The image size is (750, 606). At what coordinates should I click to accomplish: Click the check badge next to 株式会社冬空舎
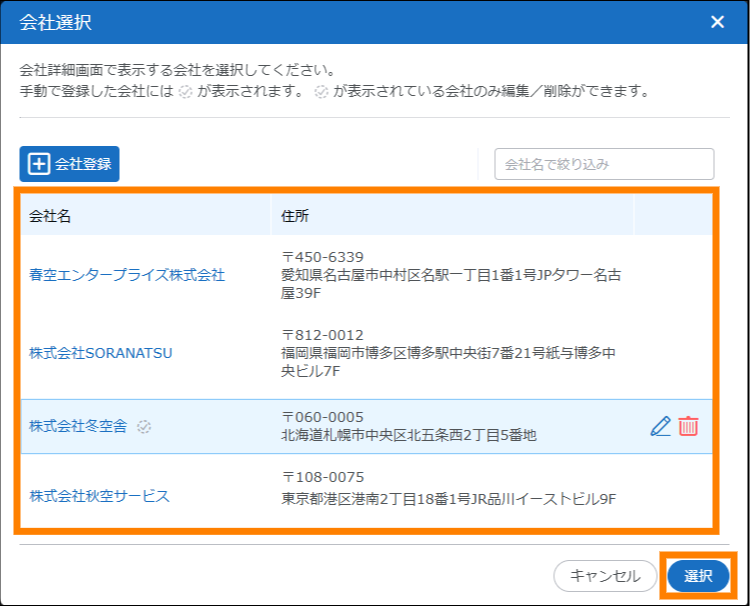(144, 427)
